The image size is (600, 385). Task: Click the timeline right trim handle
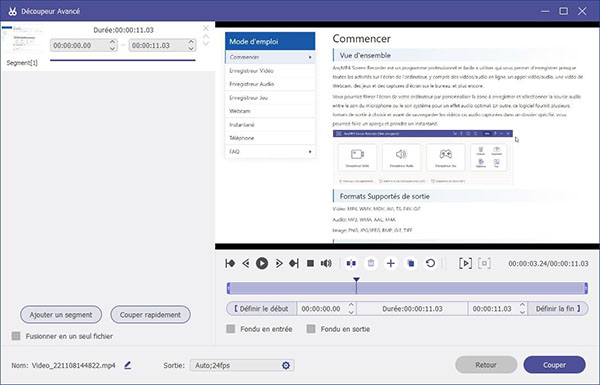(585, 288)
